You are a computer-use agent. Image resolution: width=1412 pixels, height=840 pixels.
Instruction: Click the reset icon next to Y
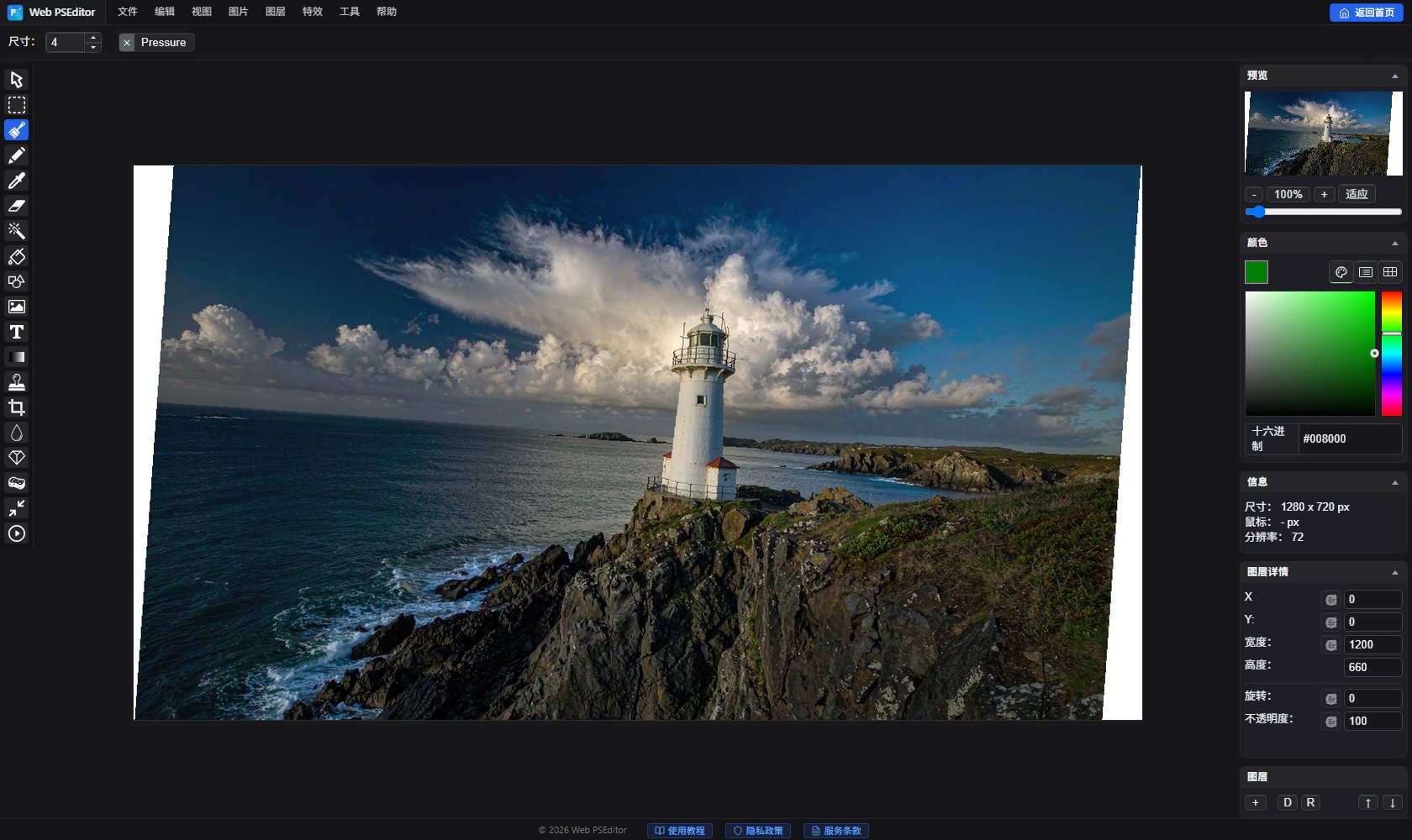click(x=1331, y=622)
